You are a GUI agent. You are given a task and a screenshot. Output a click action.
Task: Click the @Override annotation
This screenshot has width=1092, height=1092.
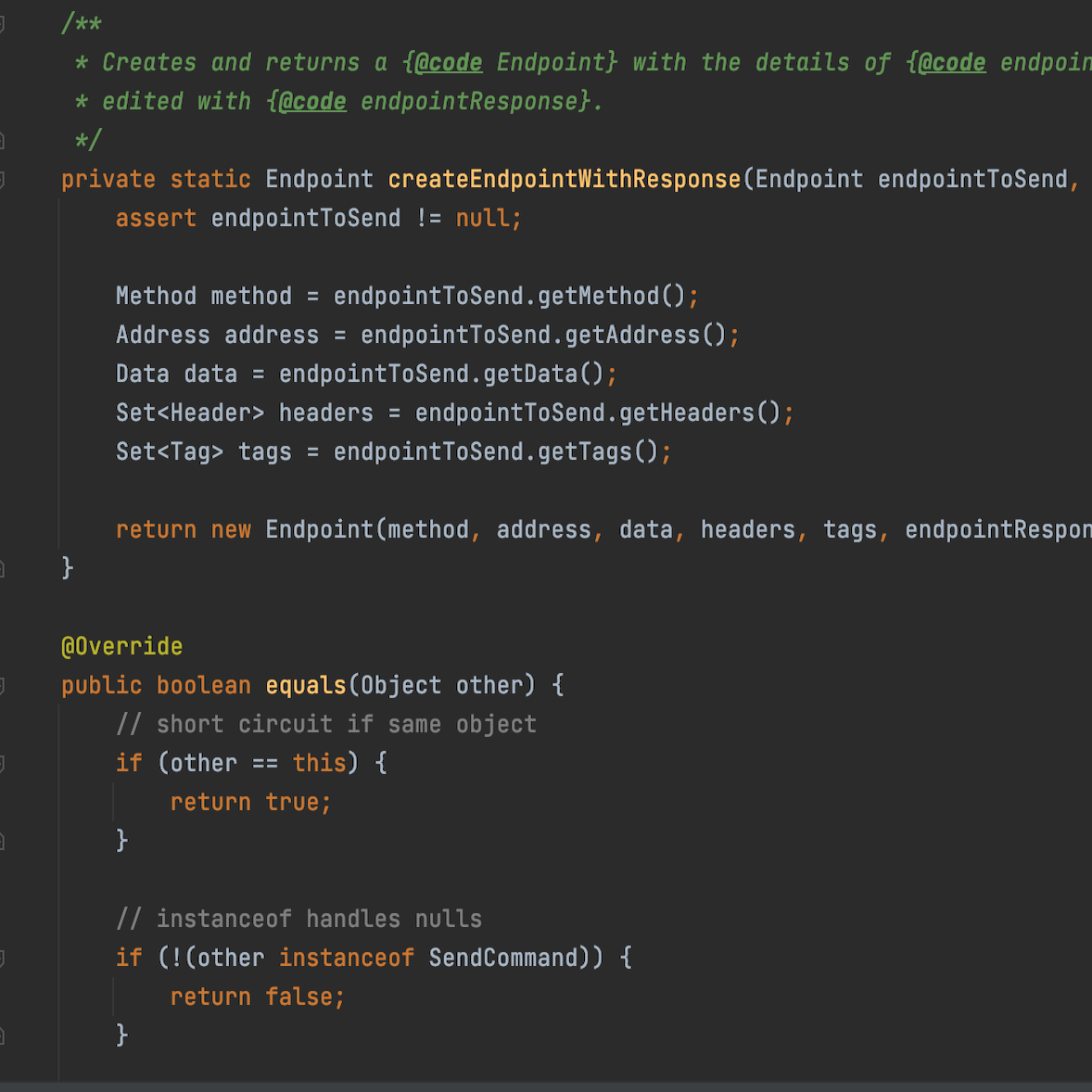tap(121, 646)
